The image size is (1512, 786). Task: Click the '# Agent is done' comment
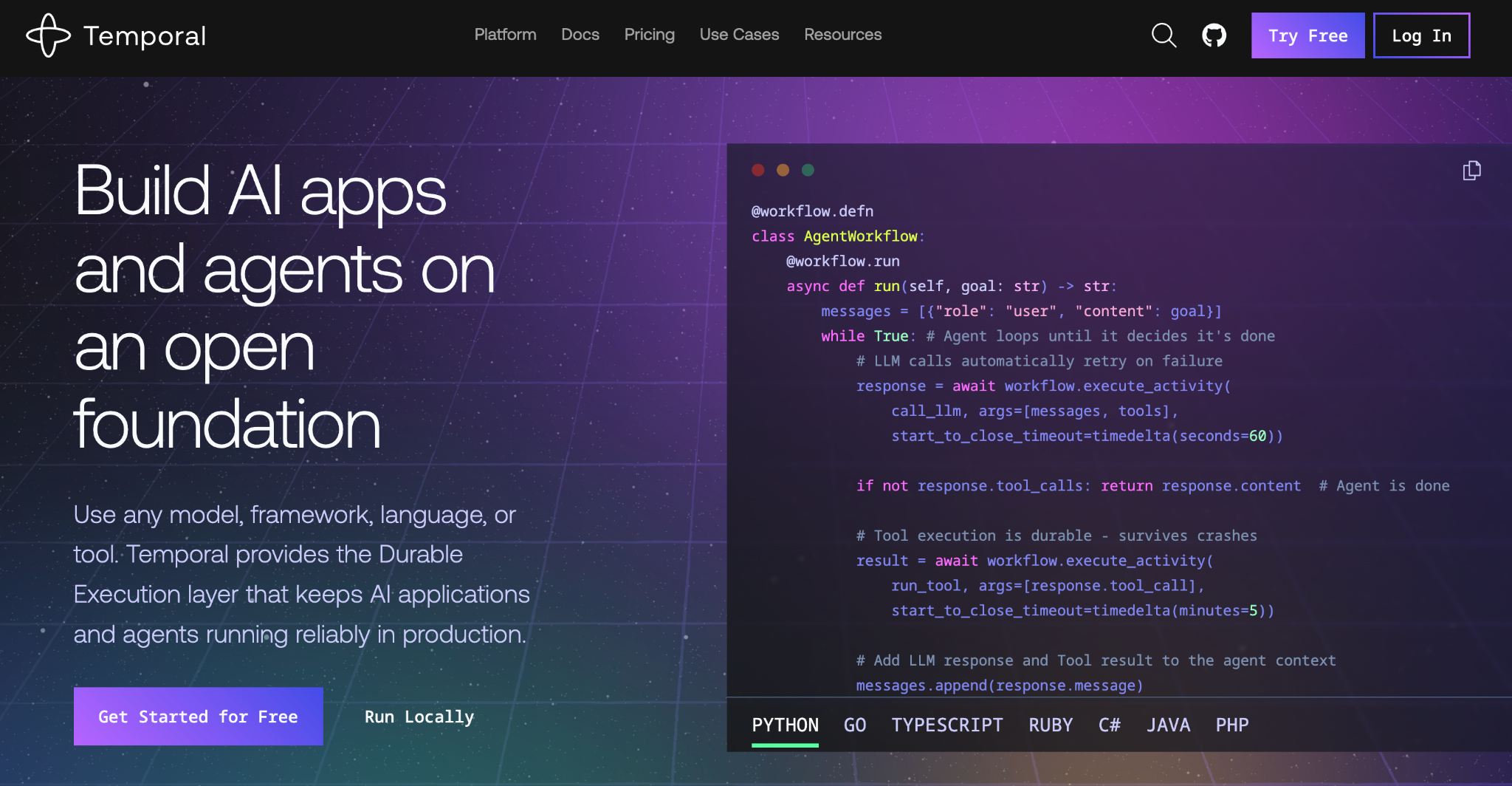pos(1384,486)
